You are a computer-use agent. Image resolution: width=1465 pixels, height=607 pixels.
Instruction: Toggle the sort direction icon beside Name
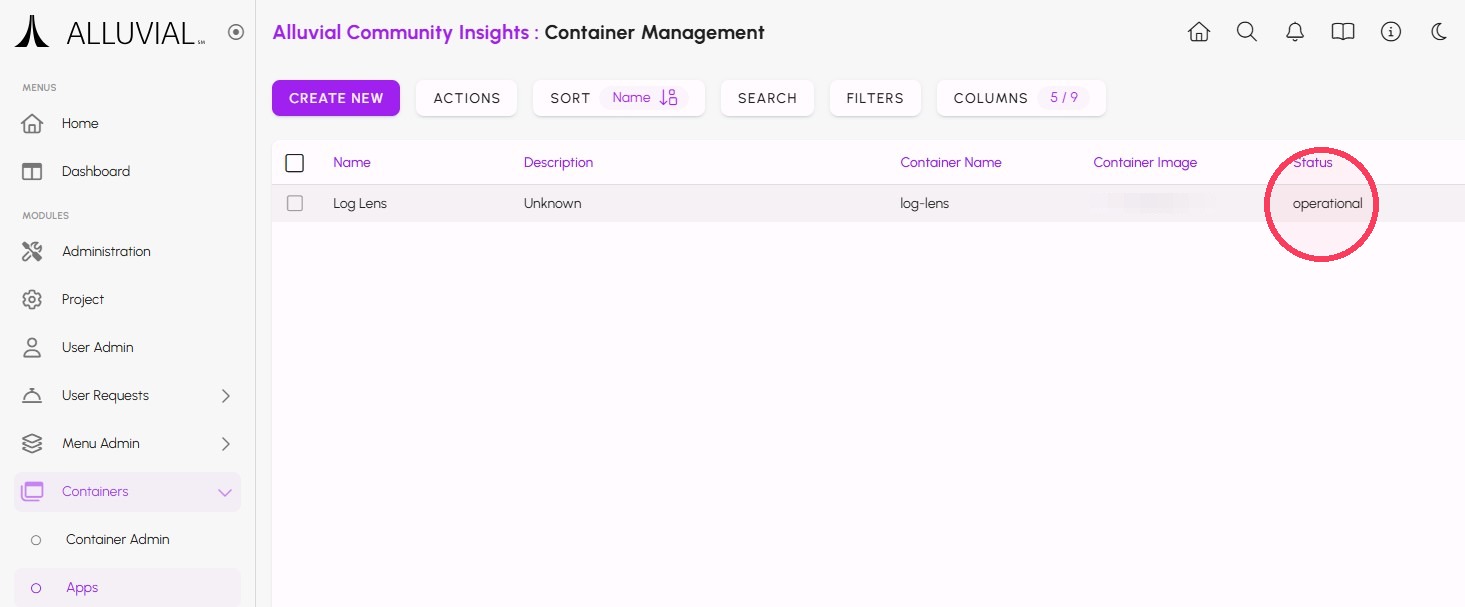point(669,98)
